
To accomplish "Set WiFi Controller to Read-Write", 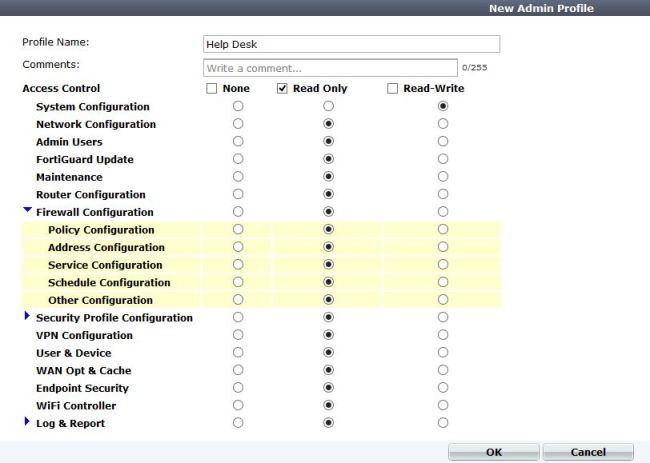I will click(x=443, y=405).
